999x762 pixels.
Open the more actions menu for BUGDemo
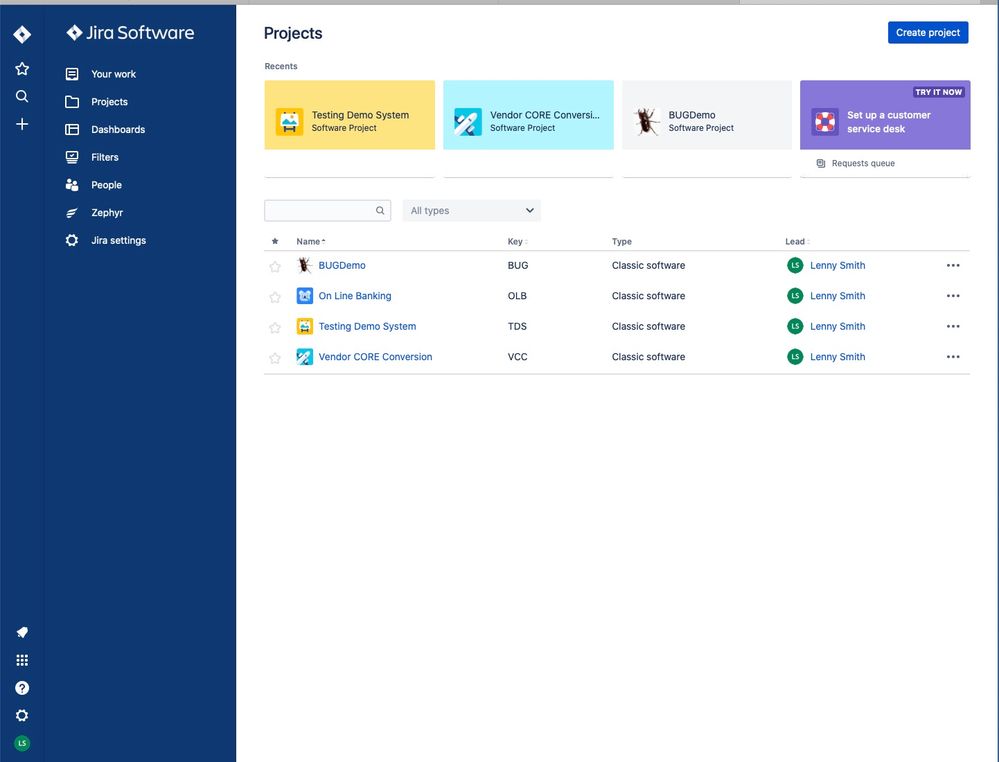(x=952, y=266)
